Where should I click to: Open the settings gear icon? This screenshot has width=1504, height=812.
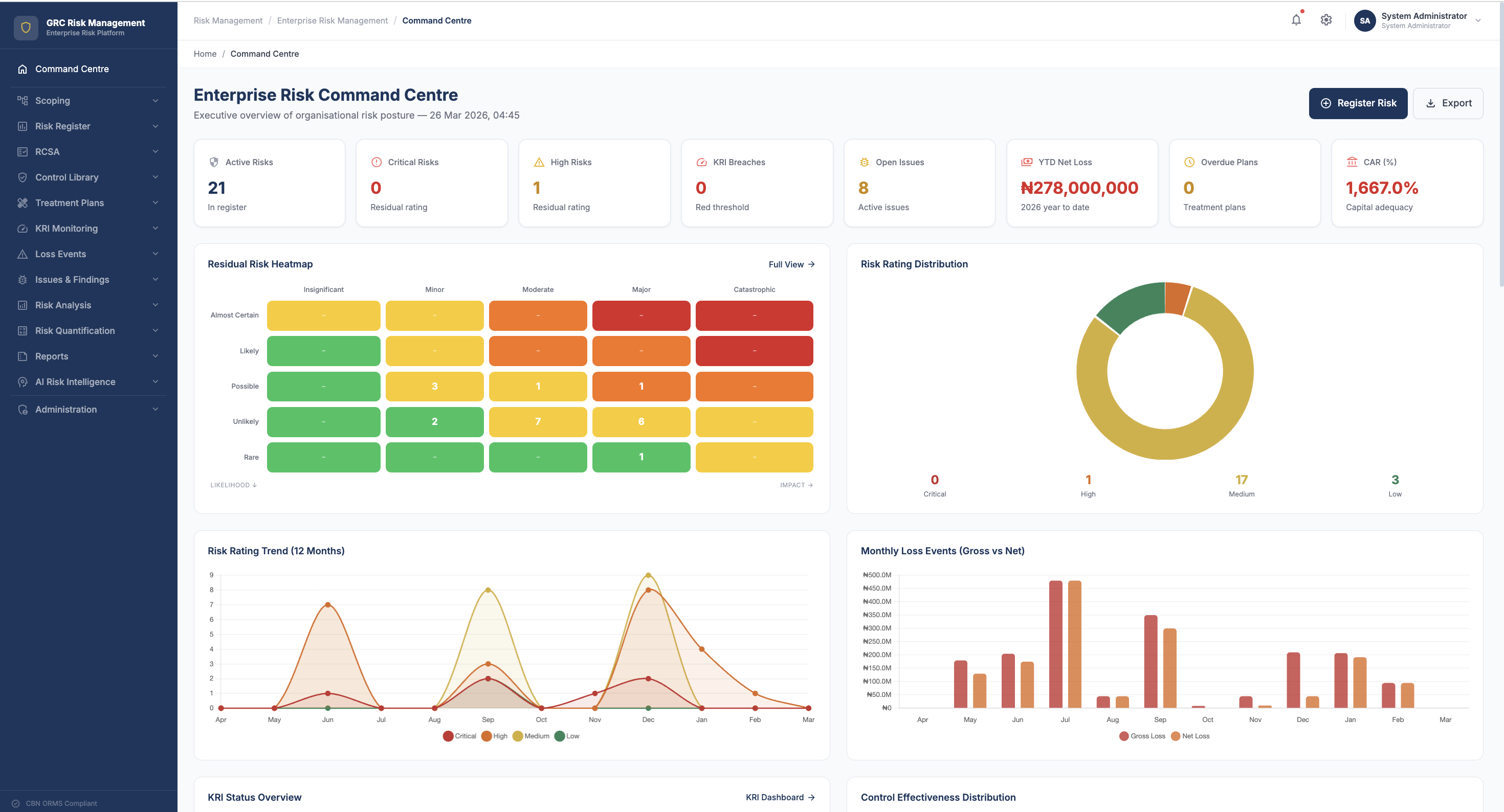[1326, 20]
